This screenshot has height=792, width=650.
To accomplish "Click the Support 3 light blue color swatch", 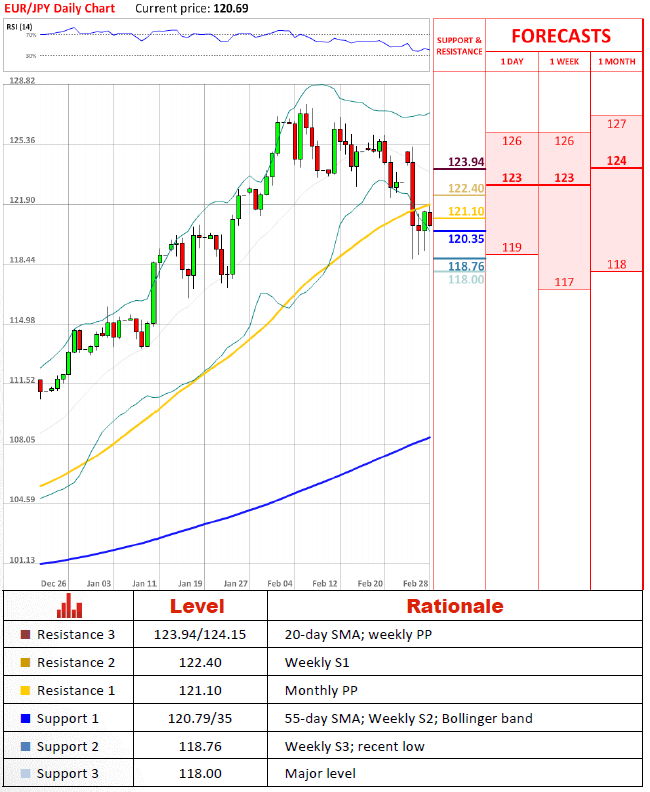I will pyautogui.click(x=25, y=773).
